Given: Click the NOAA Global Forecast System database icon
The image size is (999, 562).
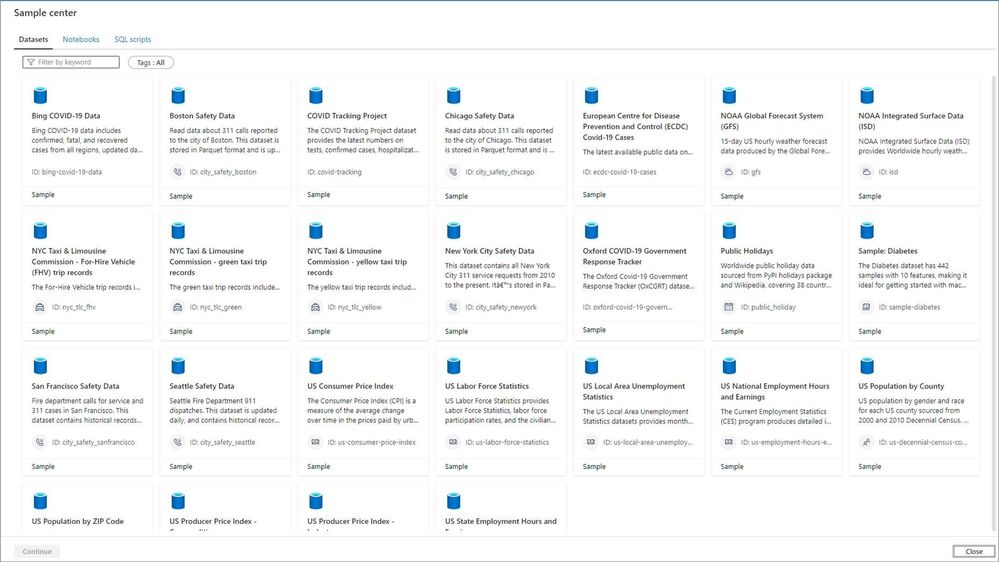Looking at the screenshot, I should [729, 96].
